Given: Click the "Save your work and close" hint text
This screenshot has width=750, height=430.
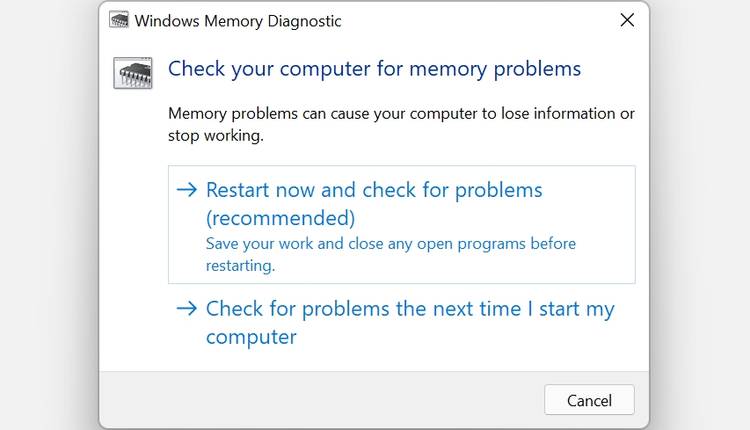Looking at the screenshot, I should click(x=390, y=243).
